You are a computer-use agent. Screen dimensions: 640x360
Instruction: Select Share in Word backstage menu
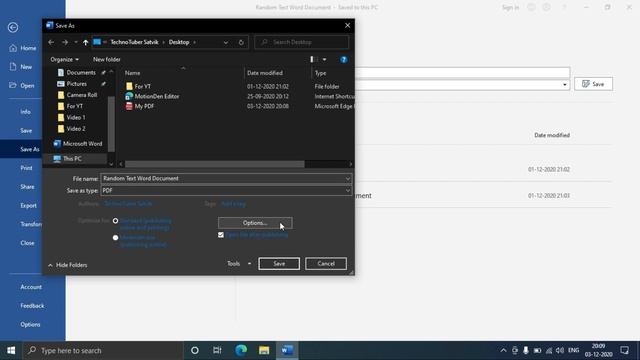pos(27,187)
